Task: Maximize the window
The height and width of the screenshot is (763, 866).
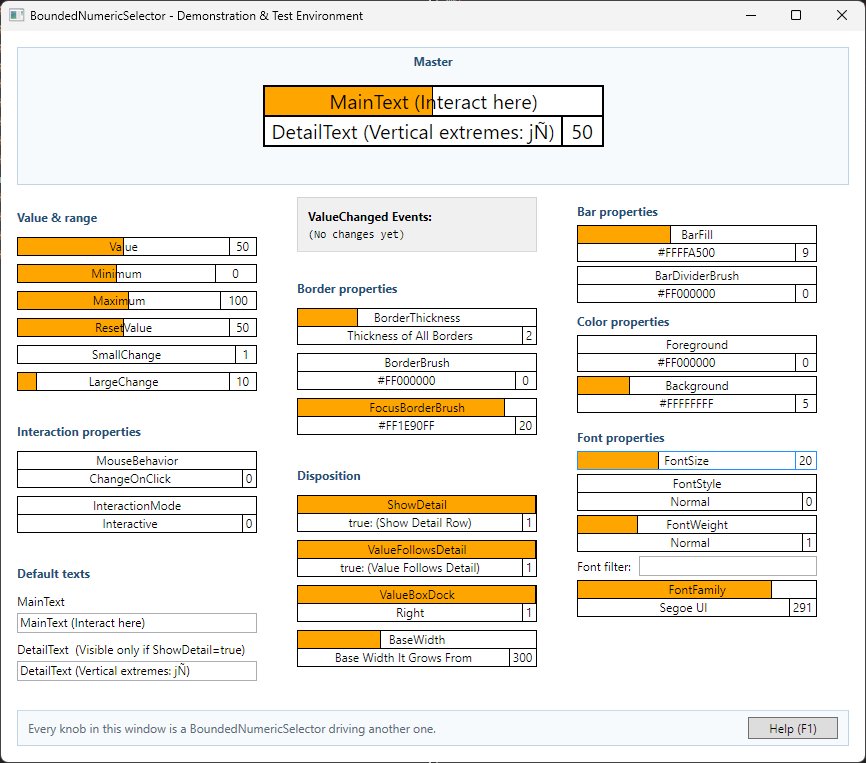Action: pos(796,15)
